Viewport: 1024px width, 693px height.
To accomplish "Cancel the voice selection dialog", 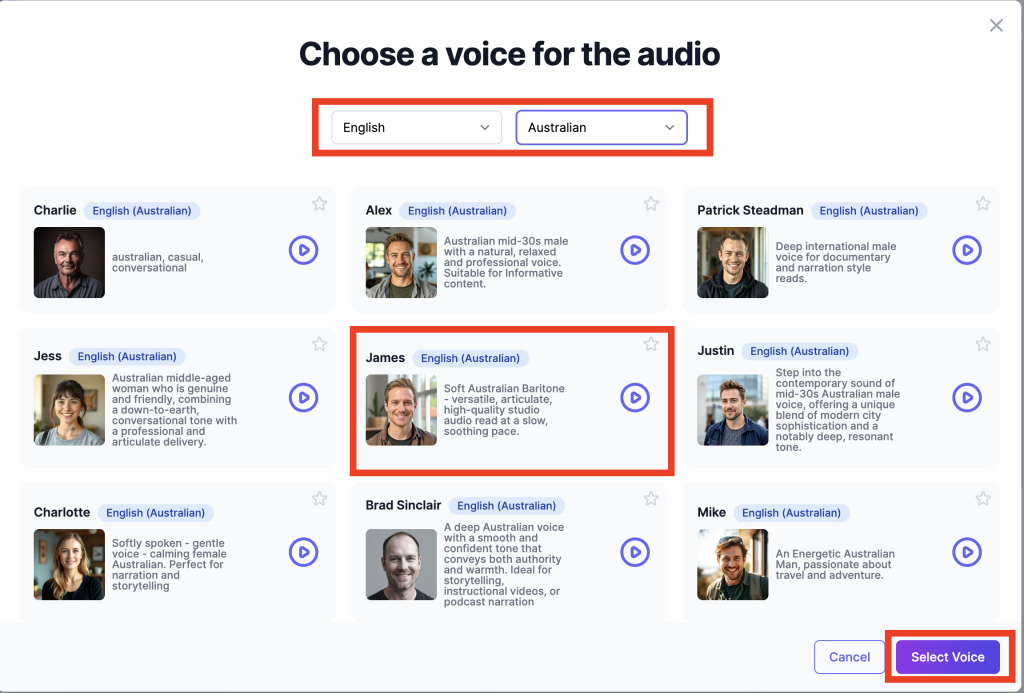I will pyautogui.click(x=849, y=657).
